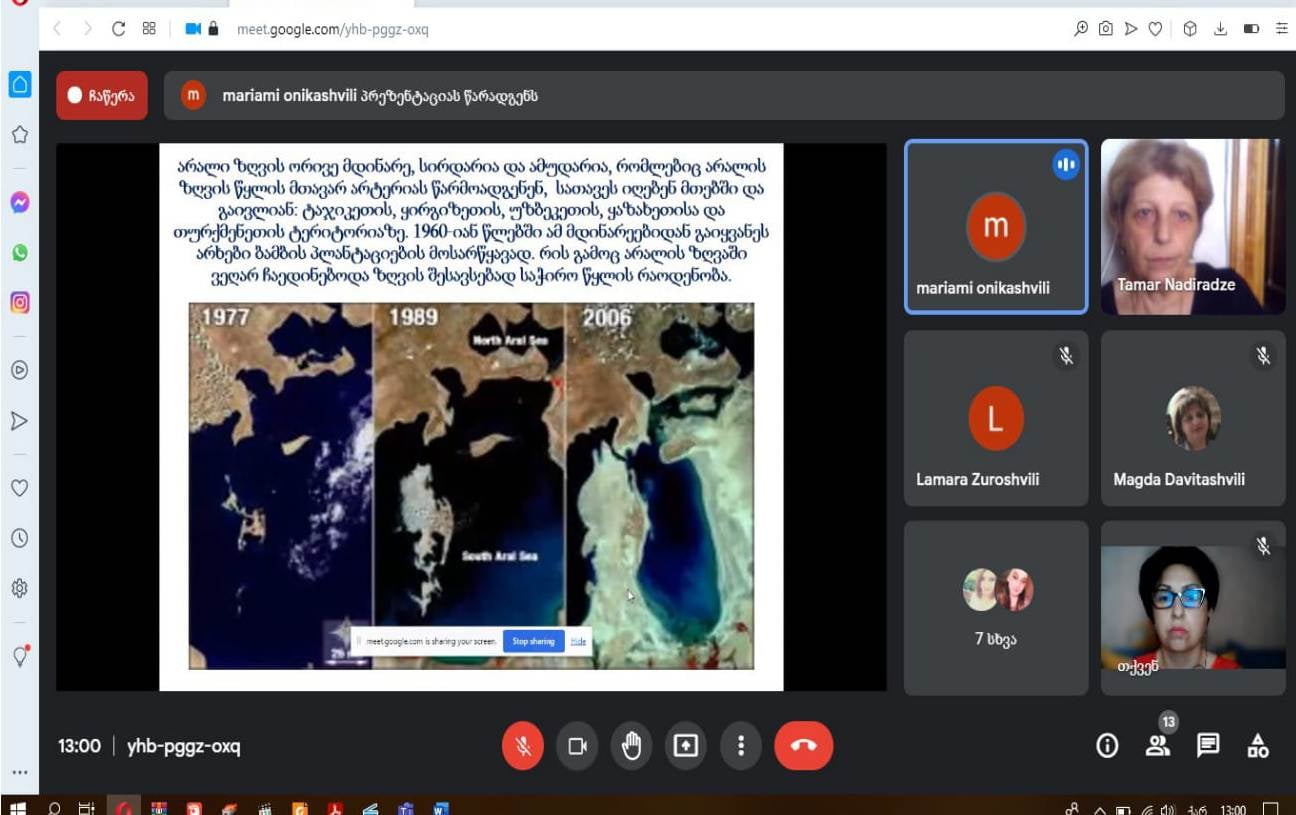1296x815 pixels.
Task: Click the Stop sharing button
Action: (x=533, y=641)
